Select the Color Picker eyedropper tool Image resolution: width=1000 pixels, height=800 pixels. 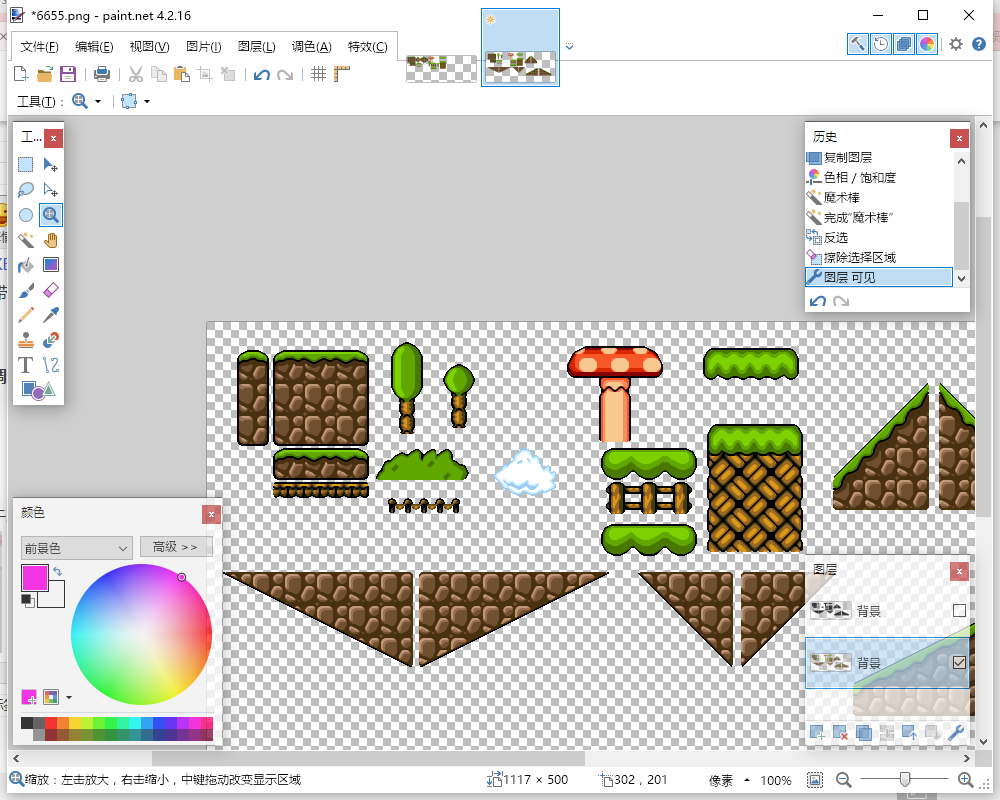pos(50,315)
